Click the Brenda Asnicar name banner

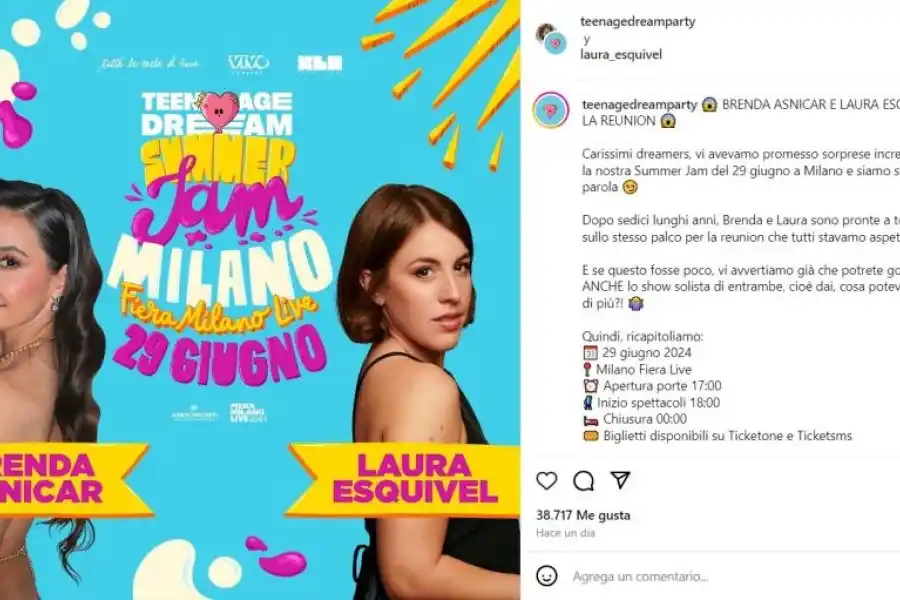click(x=73, y=479)
